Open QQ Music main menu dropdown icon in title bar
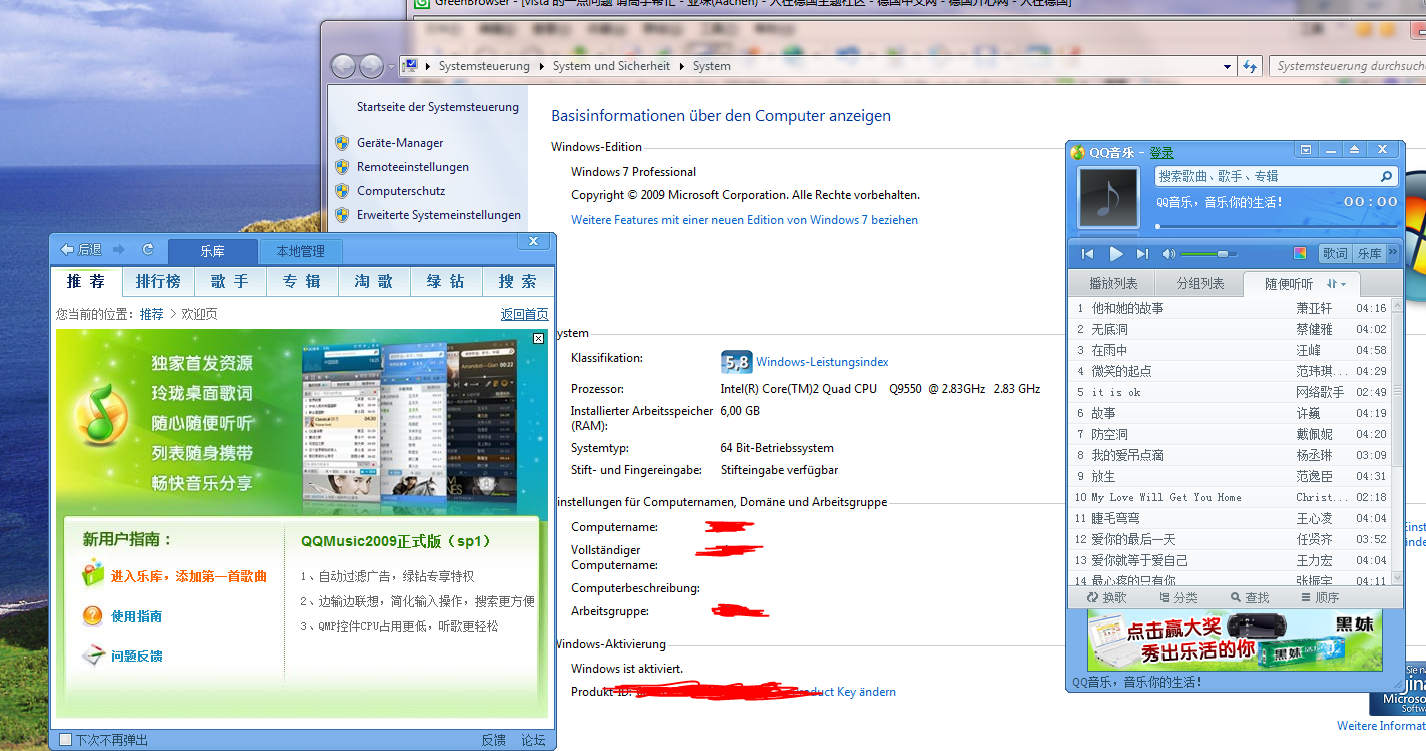The height and width of the screenshot is (751, 1426). [x=1306, y=150]
